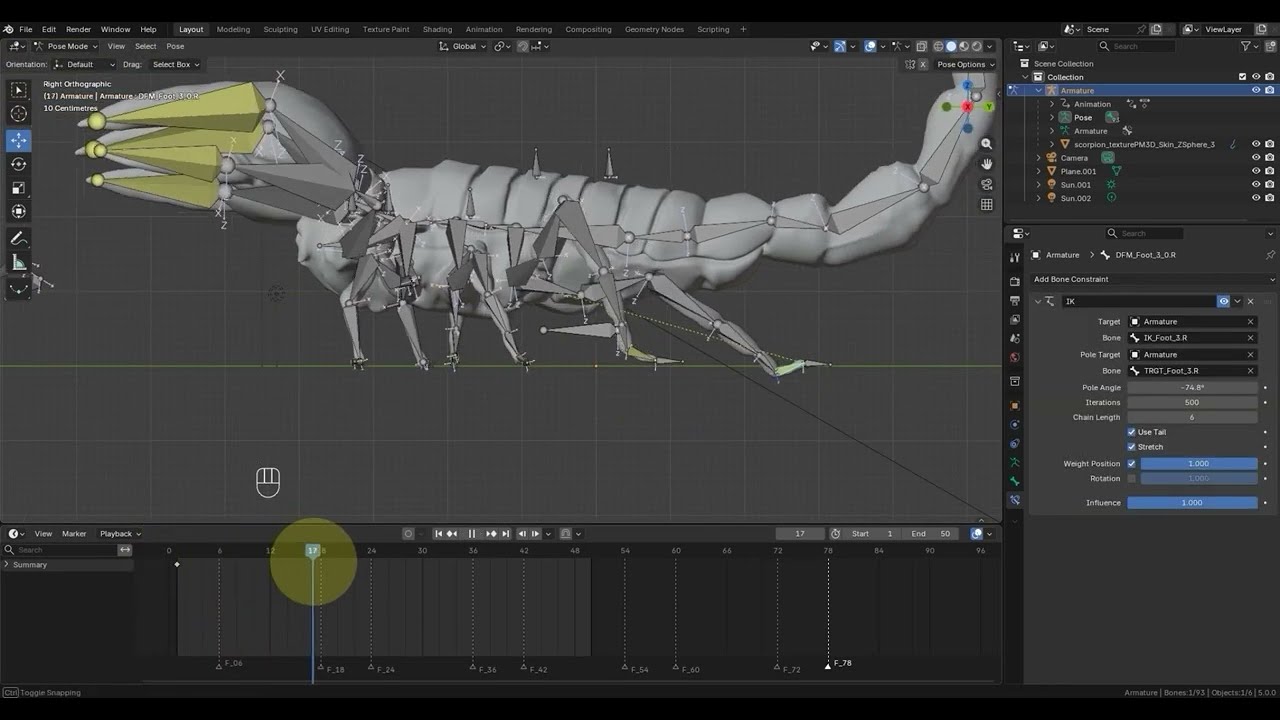1280x720 pixels.
Task: Toggle the camera view icon in viewport
Action: point(986,184)
